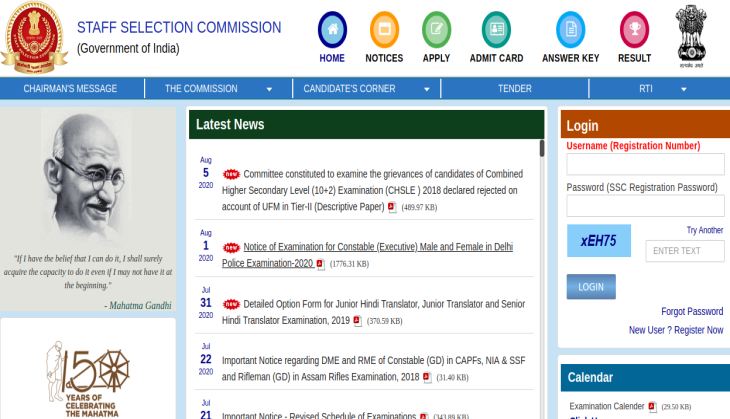Screen dimensions: 730x419
Task: Open the Tender menu item
Action: click(x=514, y=88)
